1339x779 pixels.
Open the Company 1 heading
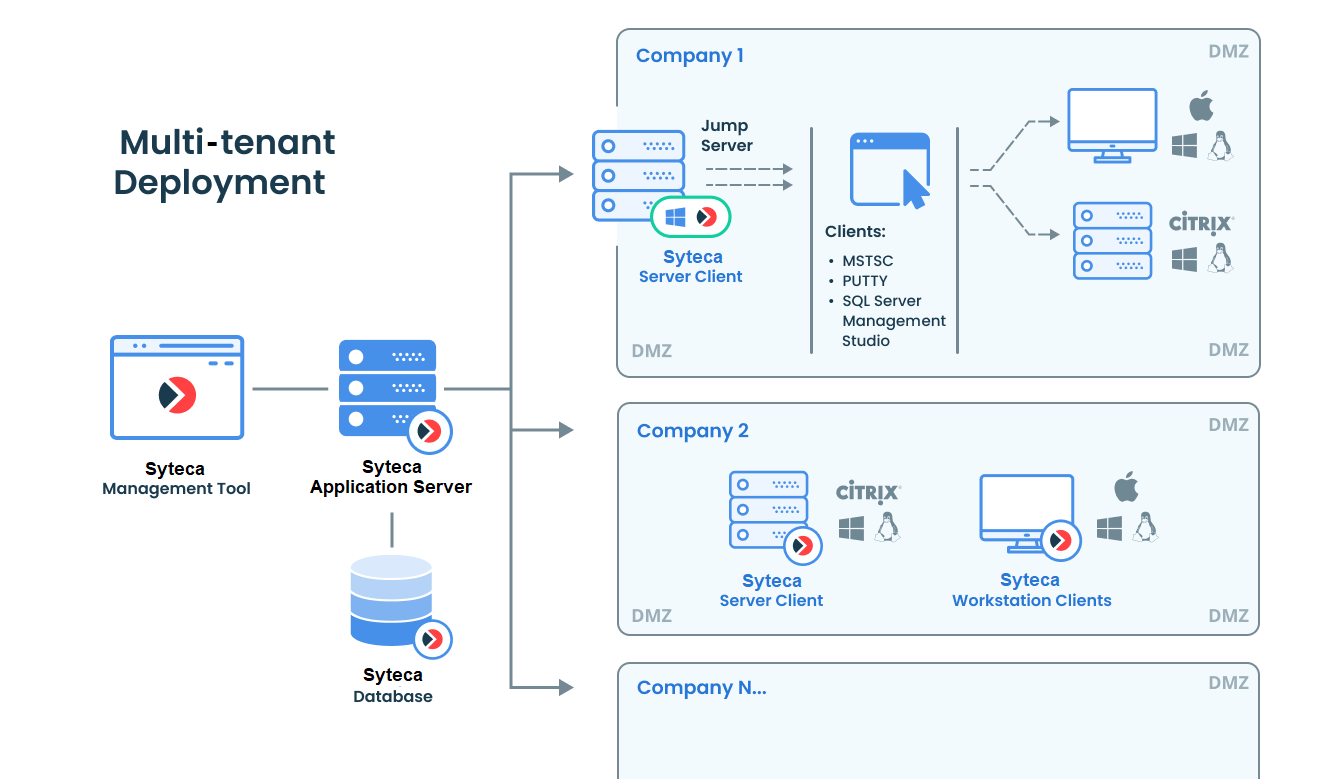tap(690, 56)
